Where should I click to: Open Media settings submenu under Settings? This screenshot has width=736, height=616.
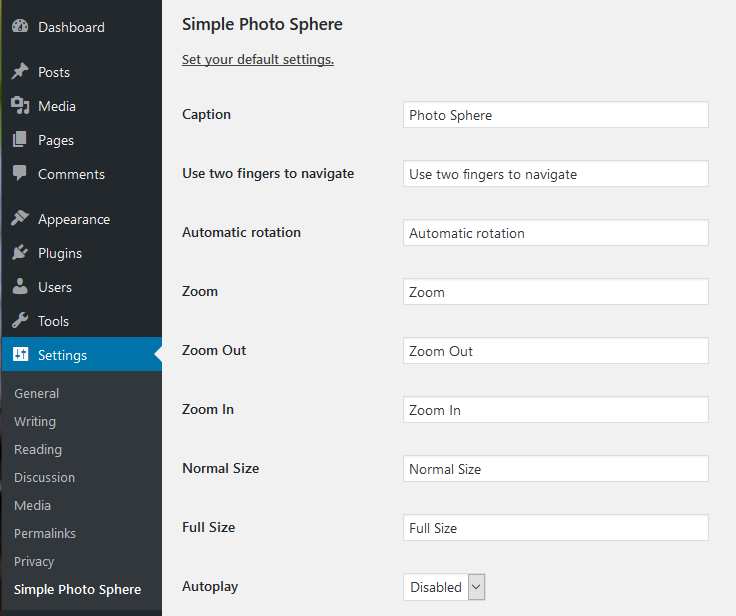tap(32, 506)
